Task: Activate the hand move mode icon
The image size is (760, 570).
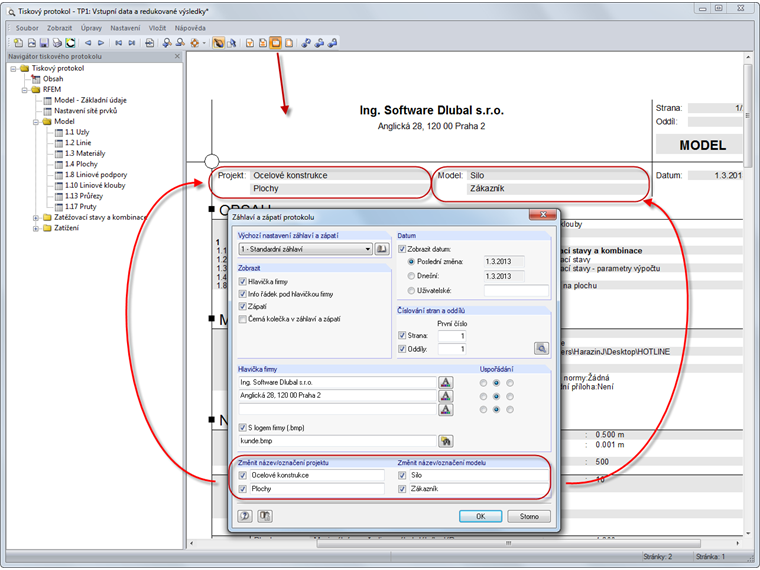Action: click(219, 43)
